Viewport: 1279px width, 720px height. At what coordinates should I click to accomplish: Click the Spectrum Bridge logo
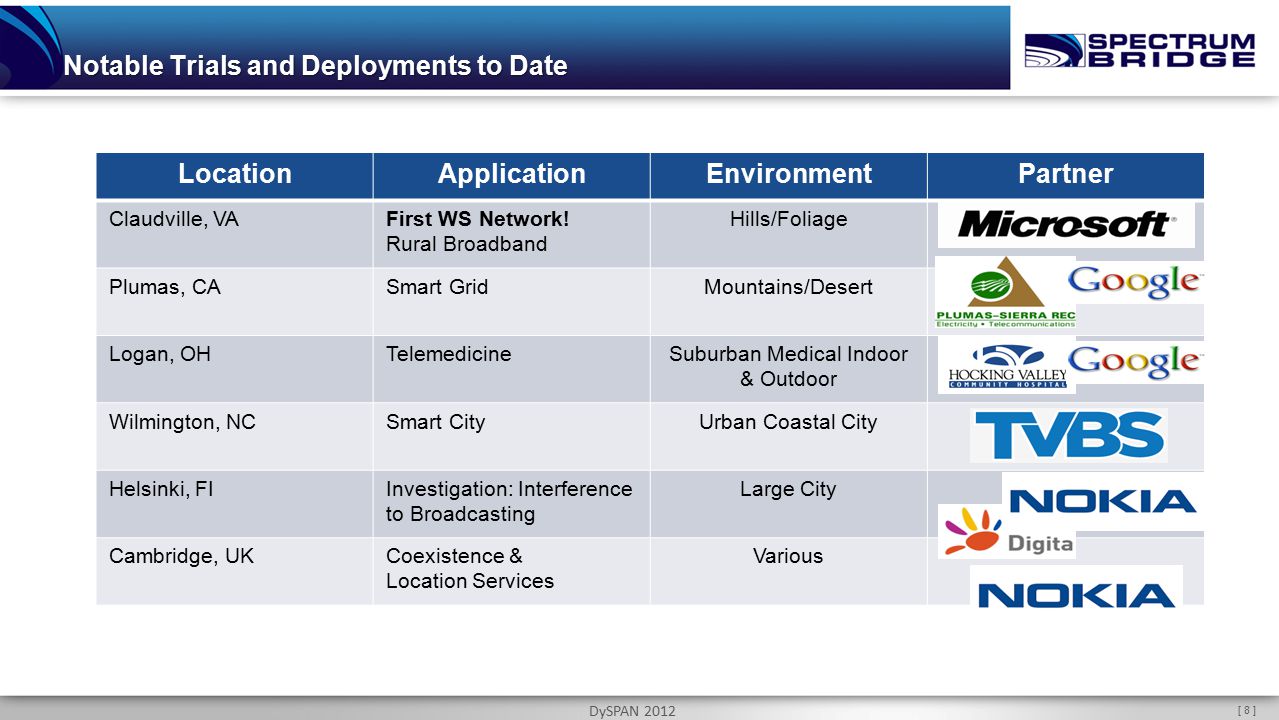click(1140, 50)
